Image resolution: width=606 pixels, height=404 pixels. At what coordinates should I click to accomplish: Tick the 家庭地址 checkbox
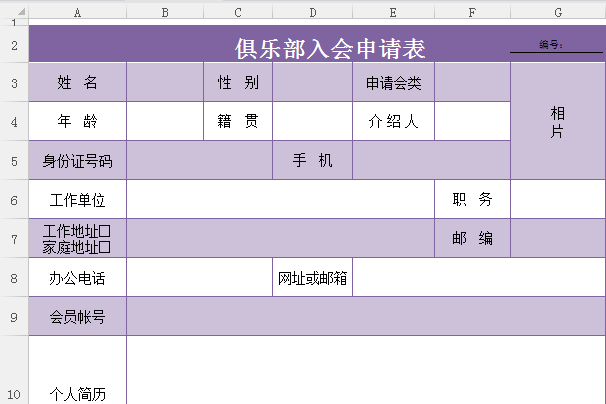pyautogui.click(x=104, y=247)
